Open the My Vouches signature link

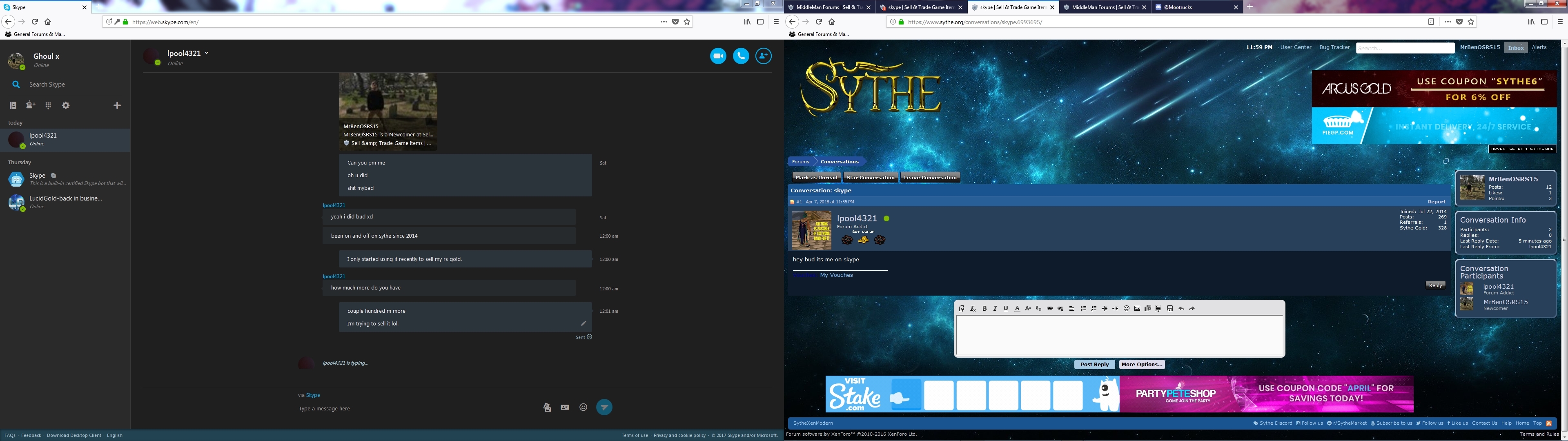pyautogui.click(x=836, y=275)
